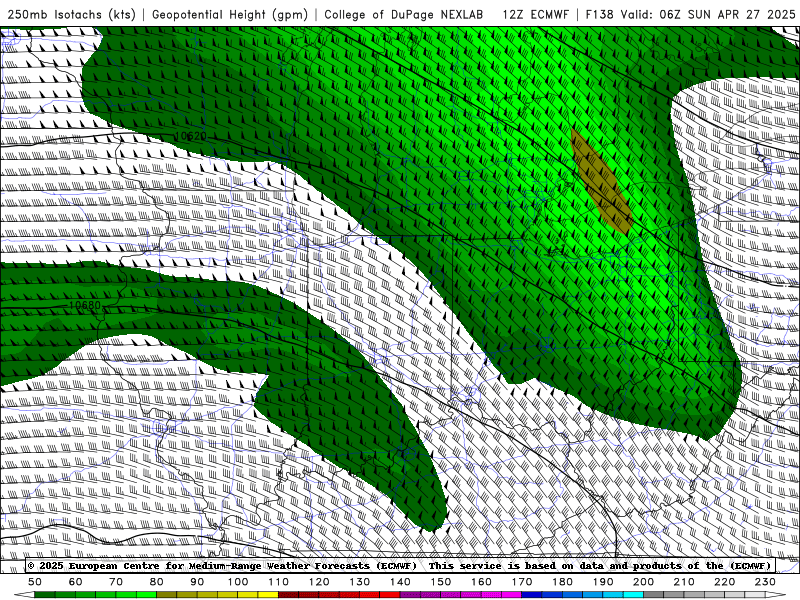This screenshot has height=600, width=800.
Task: Click legend value 140
Action: (400, 582)
